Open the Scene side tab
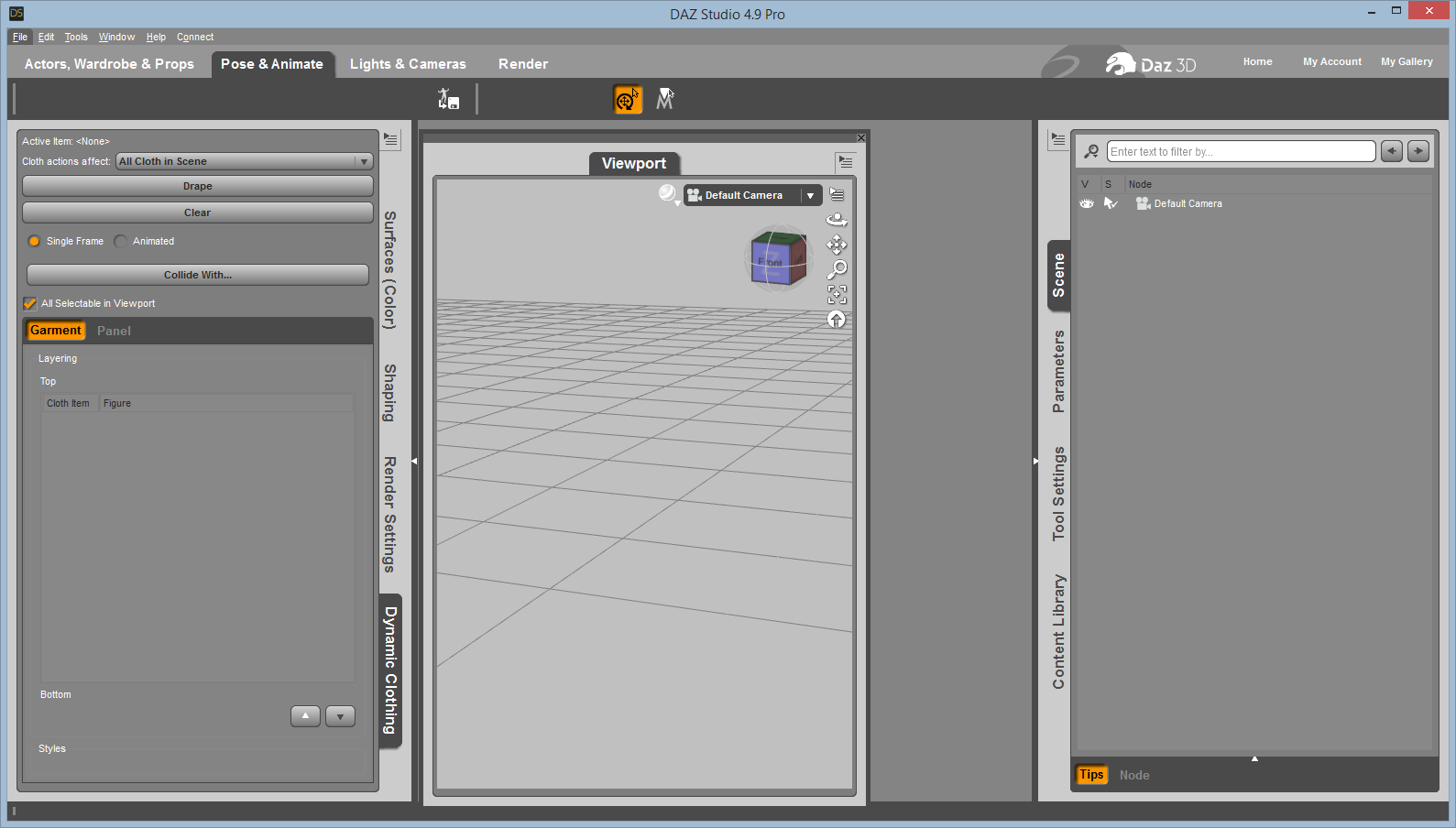This screenshot has height=828, width=1456. (1059, 275)
